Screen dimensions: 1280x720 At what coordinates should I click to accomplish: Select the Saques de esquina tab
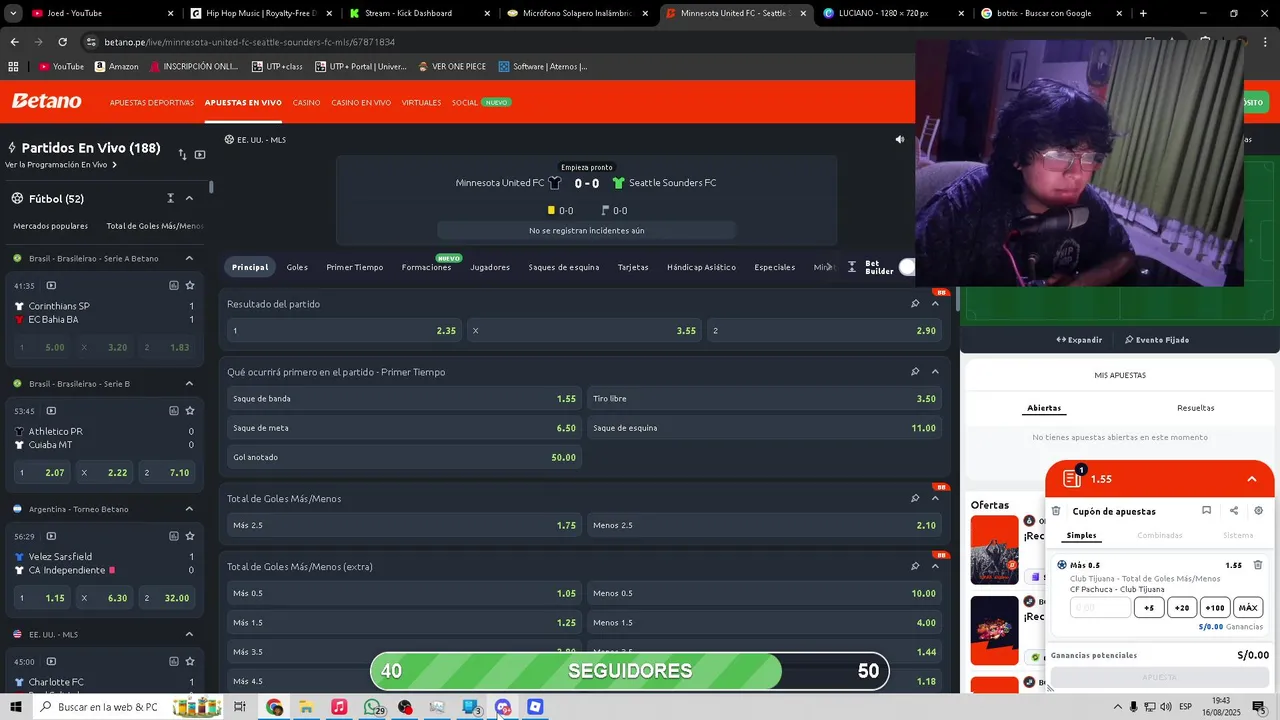pos(564,267)
